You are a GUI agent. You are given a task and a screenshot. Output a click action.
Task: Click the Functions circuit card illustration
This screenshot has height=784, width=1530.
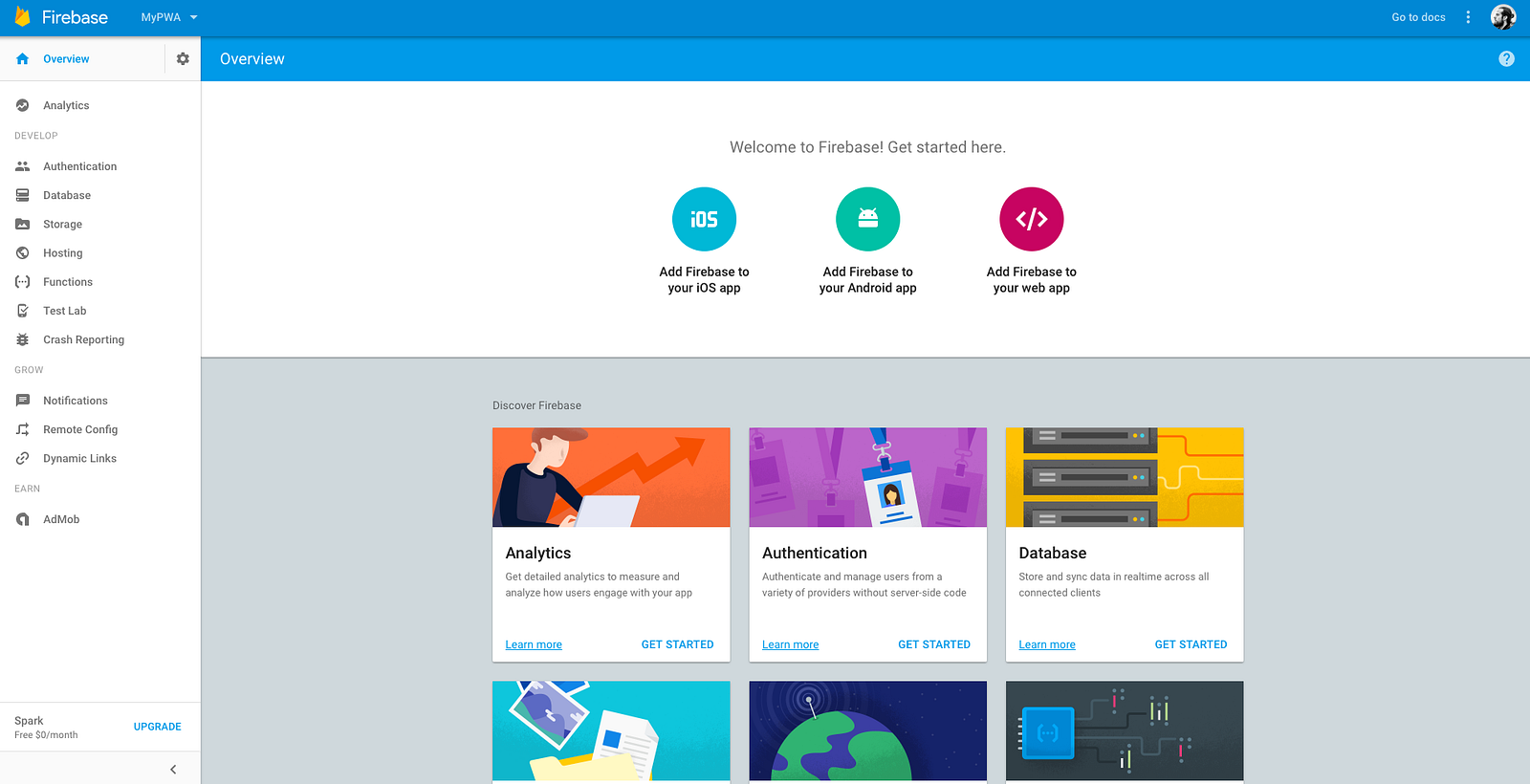[x=1125, y=731]
